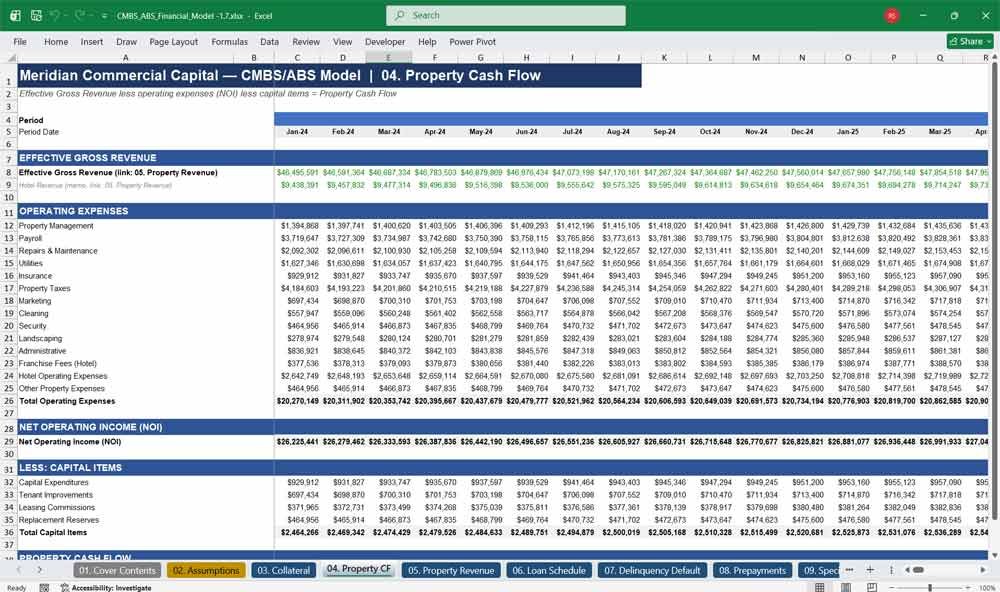Viewport: 1000px width, 592px height.
Task: Click the zoom out minus button
Action: [892, 588]
